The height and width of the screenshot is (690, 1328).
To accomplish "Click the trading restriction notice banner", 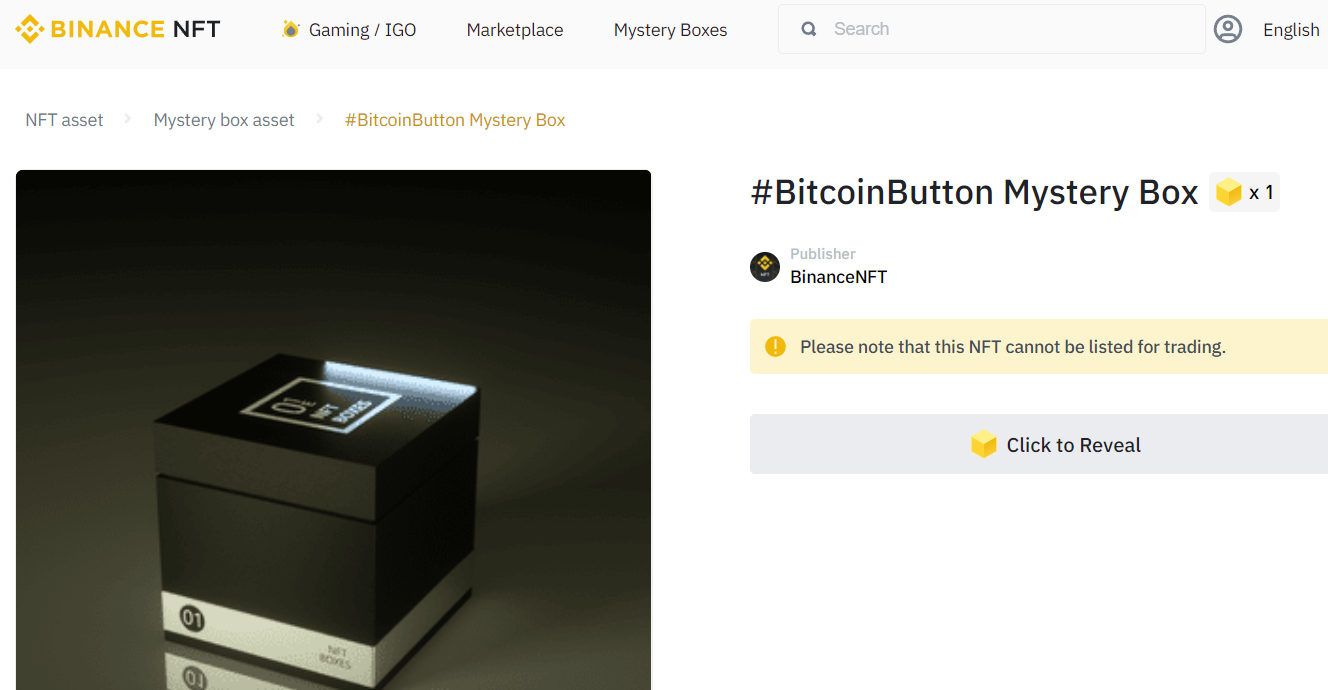I will [x=1039, y=346].
